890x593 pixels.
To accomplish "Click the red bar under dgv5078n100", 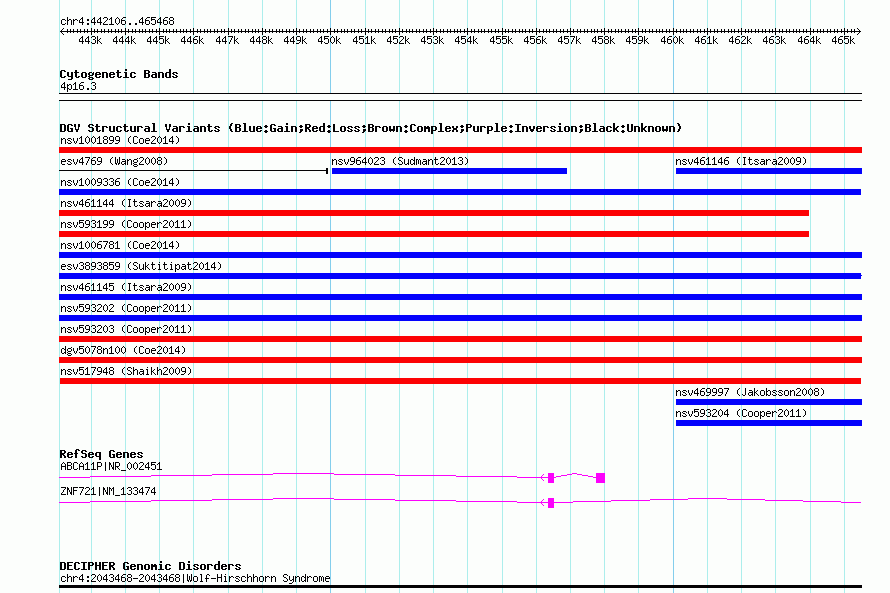I will pos(460,360).
